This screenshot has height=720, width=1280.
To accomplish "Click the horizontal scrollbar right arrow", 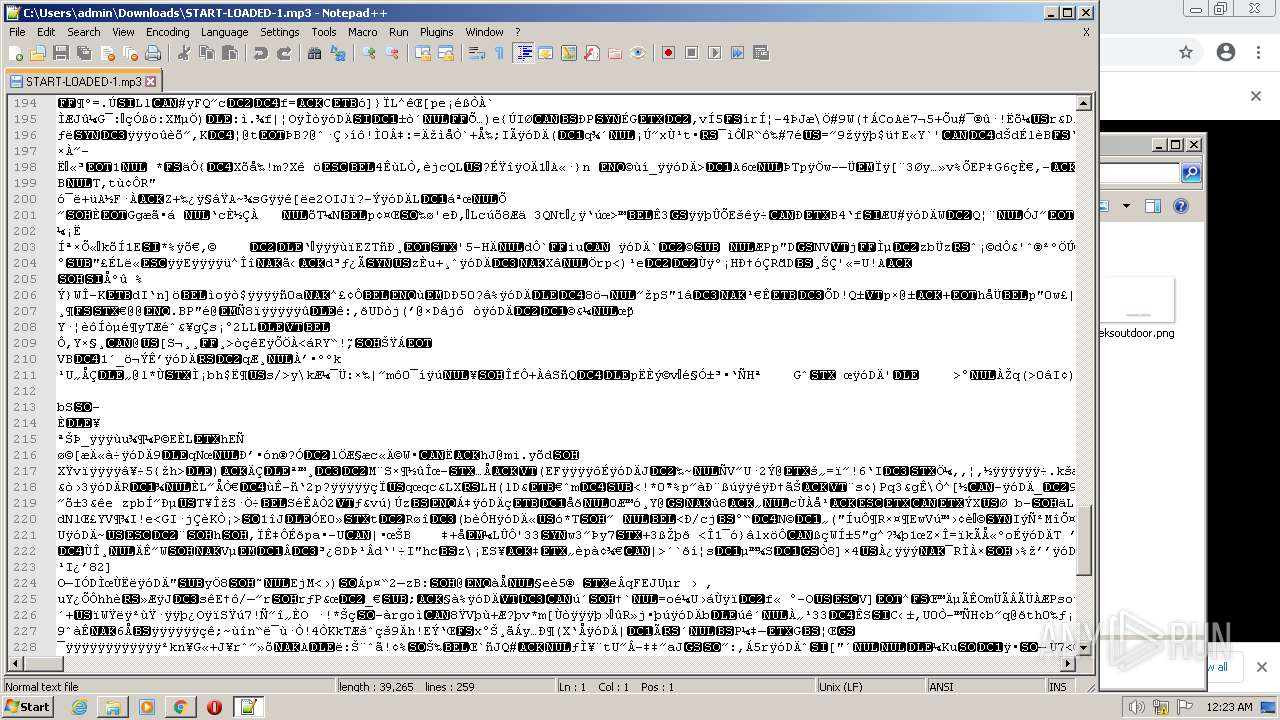I will (1067, 666).
